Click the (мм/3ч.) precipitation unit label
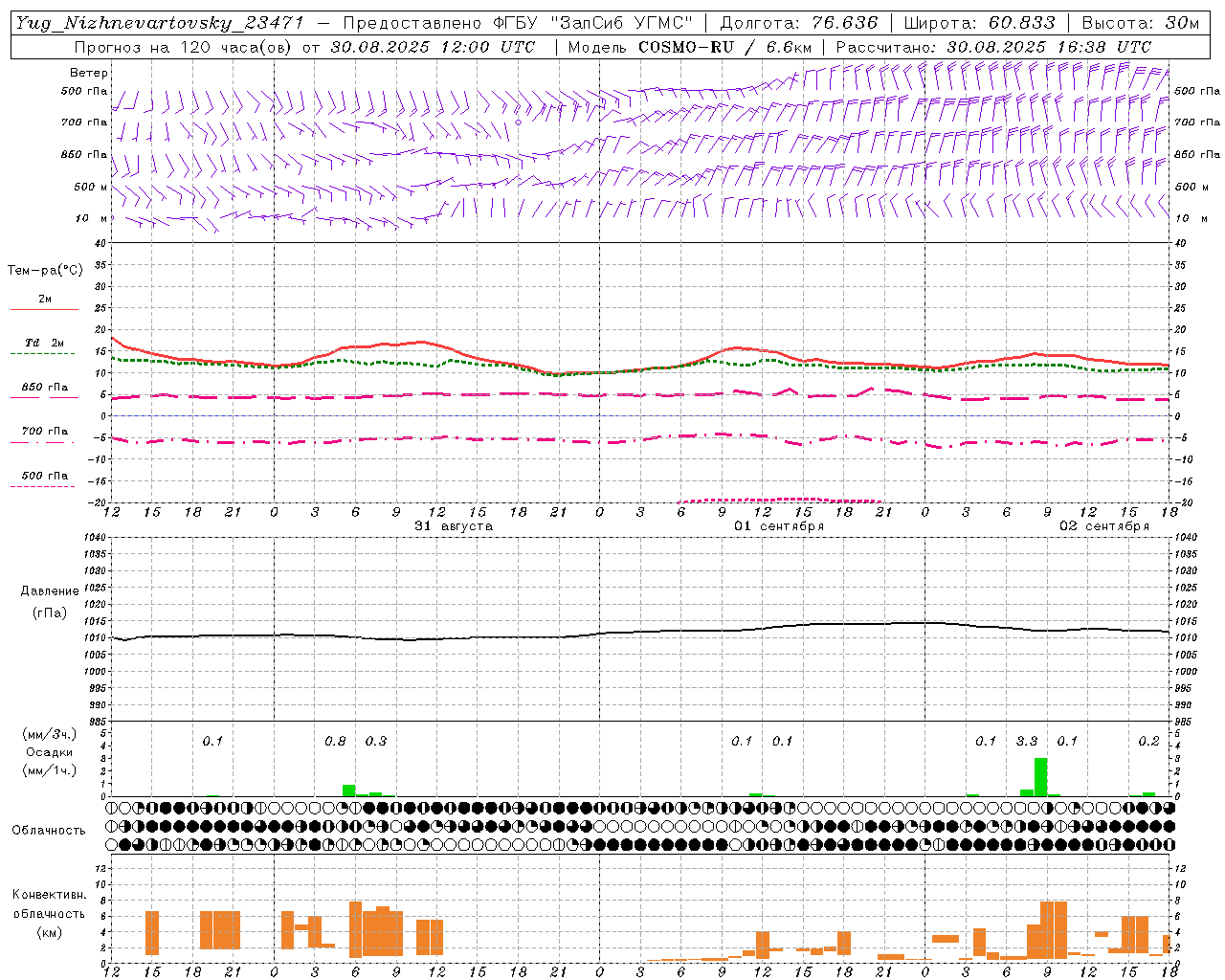 click(50, 734)
